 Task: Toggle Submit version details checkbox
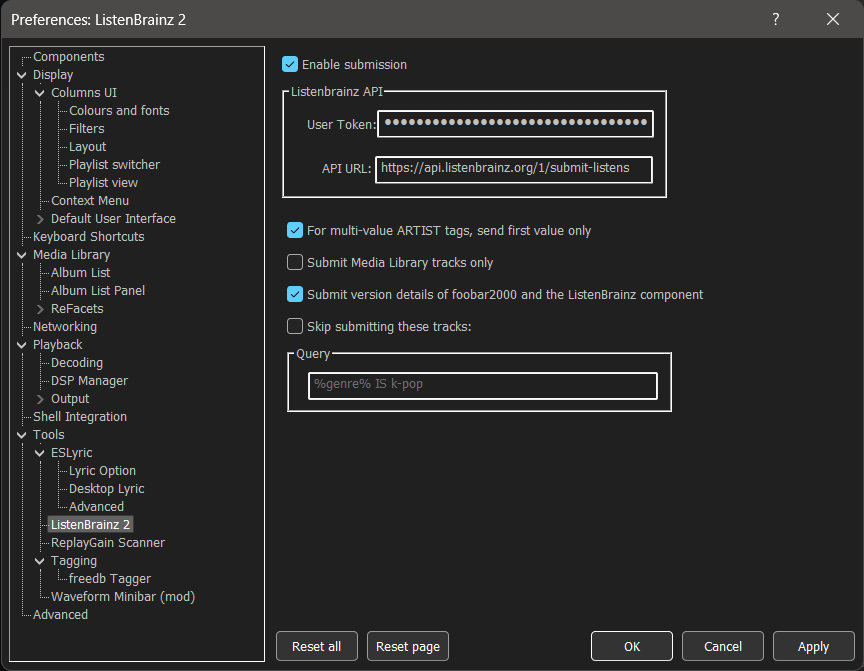(x=295, y=294)
